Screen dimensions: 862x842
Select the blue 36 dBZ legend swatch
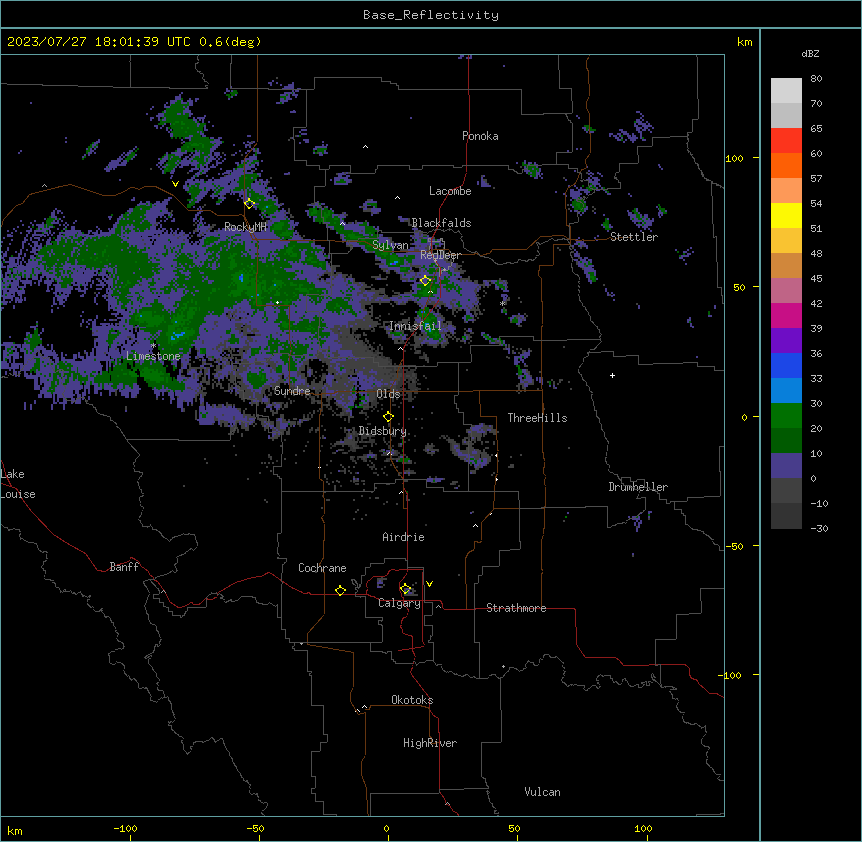click(x=786, y=365)
